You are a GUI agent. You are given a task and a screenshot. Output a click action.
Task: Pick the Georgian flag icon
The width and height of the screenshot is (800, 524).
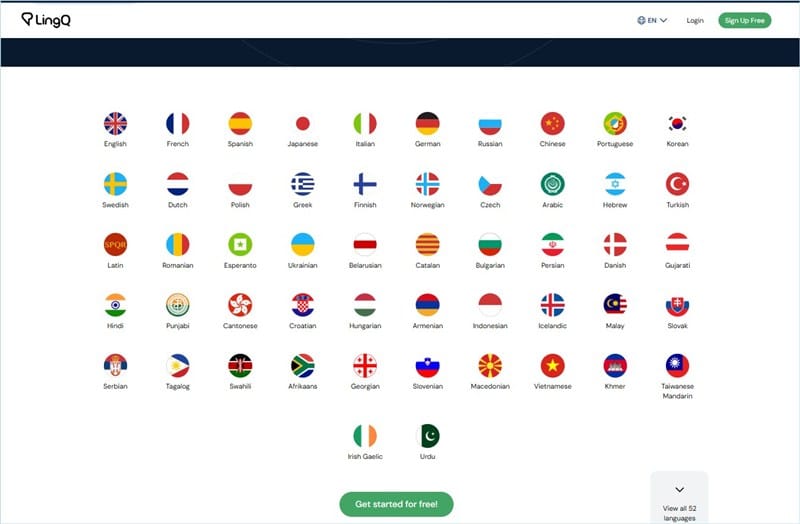tap(365, 365)
